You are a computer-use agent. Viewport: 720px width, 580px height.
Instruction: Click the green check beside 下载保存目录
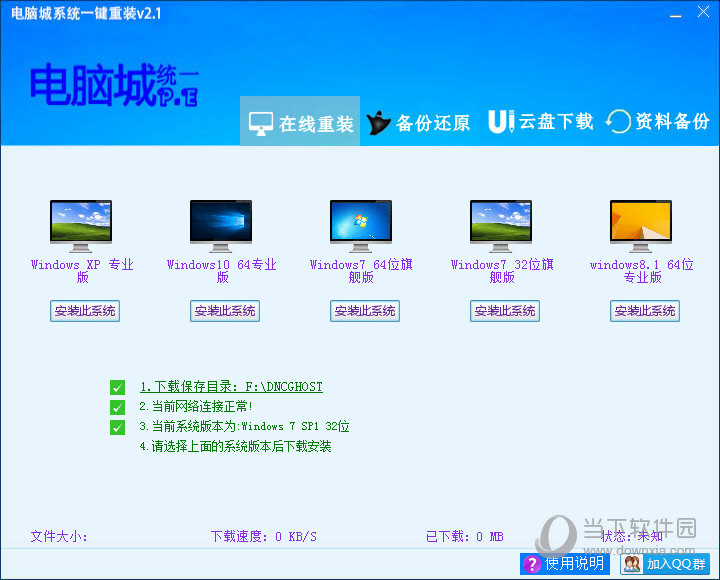tap(118, 388)
